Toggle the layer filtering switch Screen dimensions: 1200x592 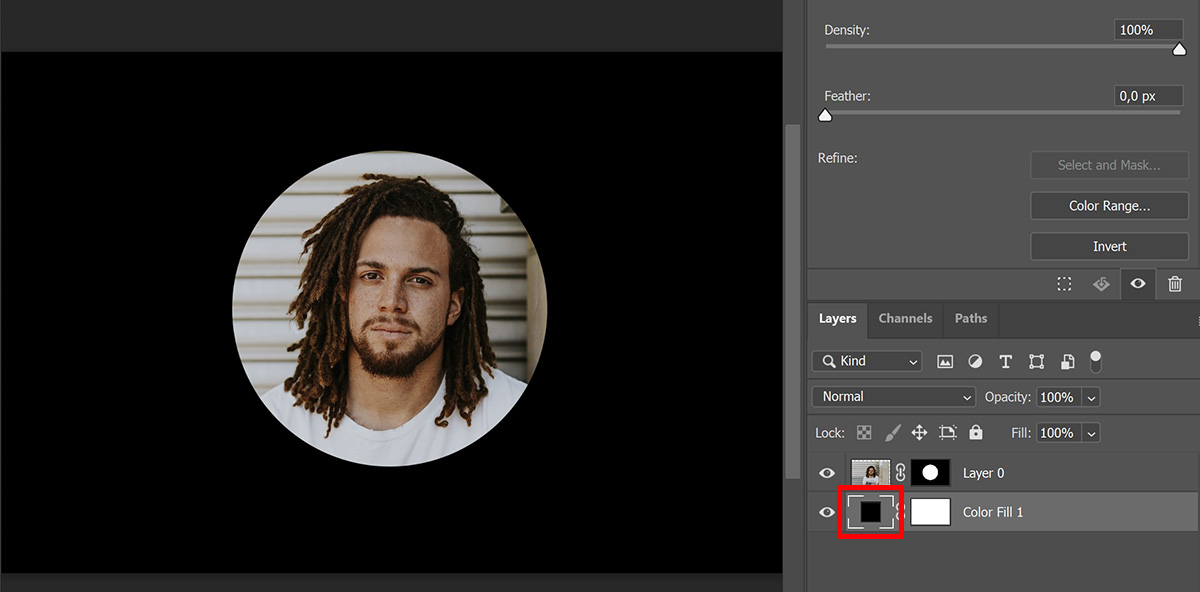pos(1095,361)
